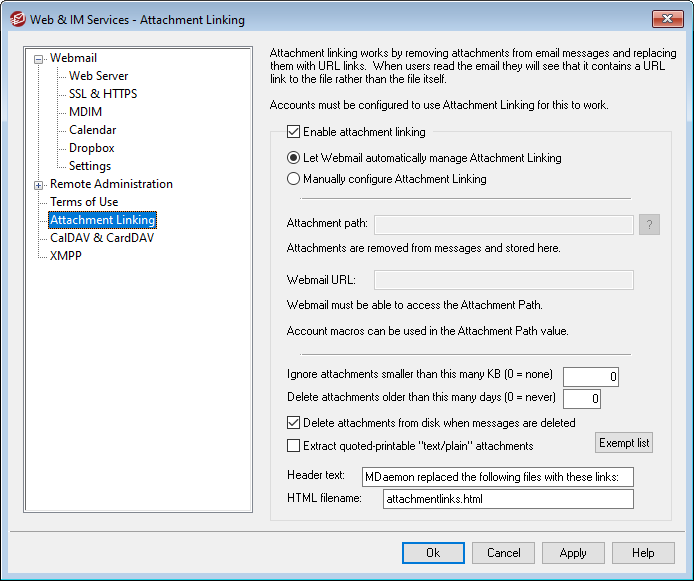Enable Extract quoted-printable text/plain attachments
694x581 pixels.
293,446
